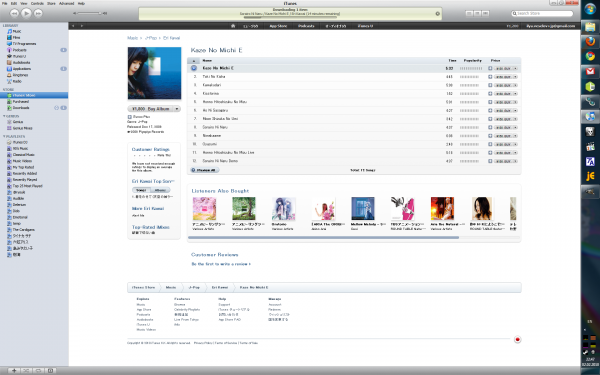Image resolution: width=600 pixels, height=375 pixels.
Task: Click the create playlist plus button
Action: pyautogui.click(x=14, y=370)
